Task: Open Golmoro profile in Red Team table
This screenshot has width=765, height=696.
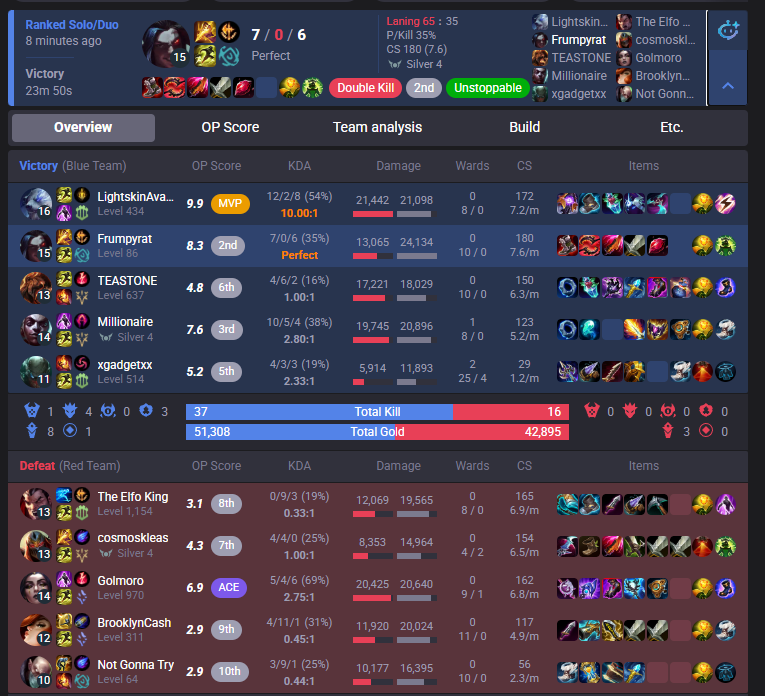Action: 121,580
